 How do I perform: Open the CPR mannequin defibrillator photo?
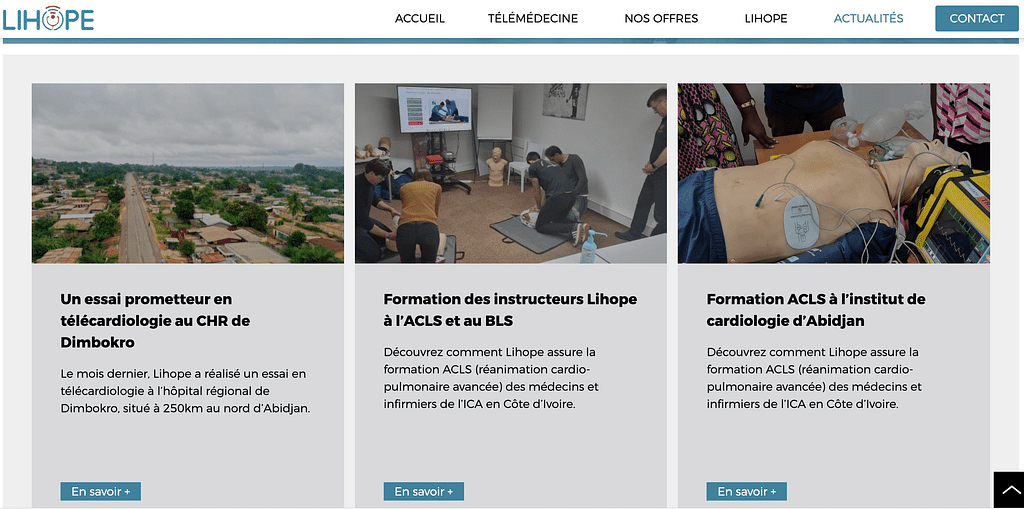[834, 173]
